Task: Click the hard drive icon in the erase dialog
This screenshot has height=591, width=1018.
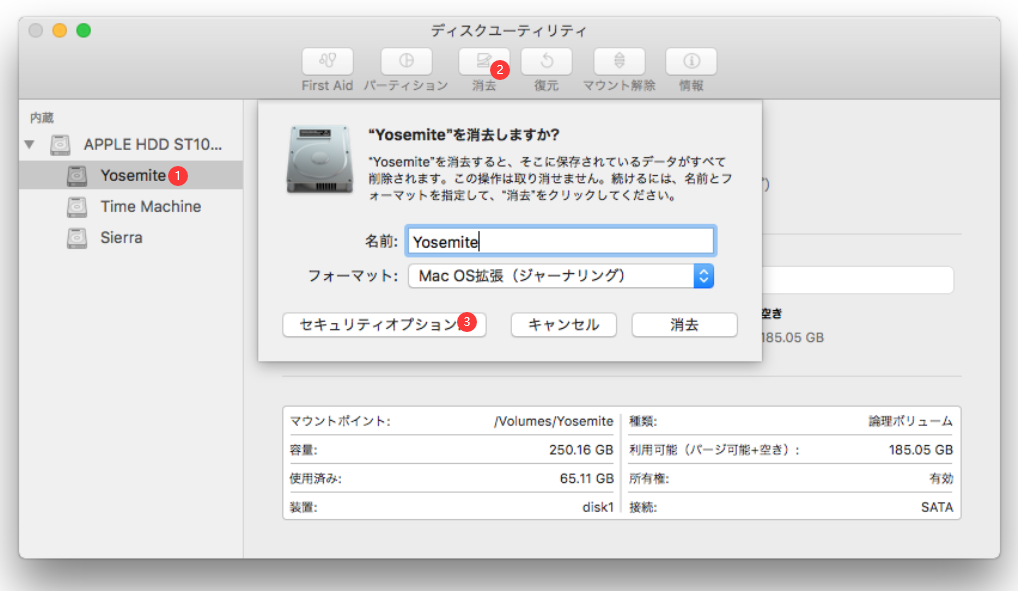Action: (320, 160)
